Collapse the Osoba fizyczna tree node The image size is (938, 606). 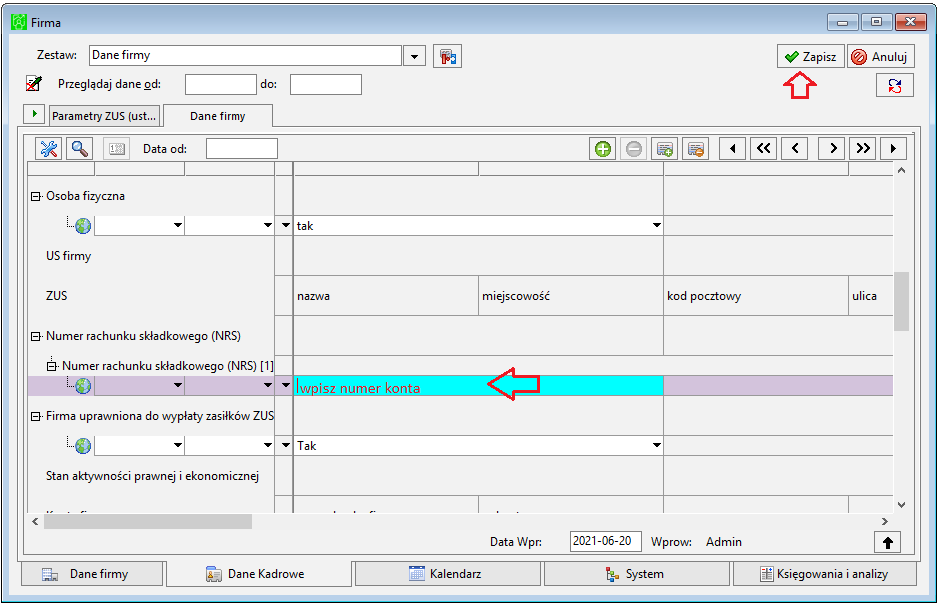coord(36,196)
